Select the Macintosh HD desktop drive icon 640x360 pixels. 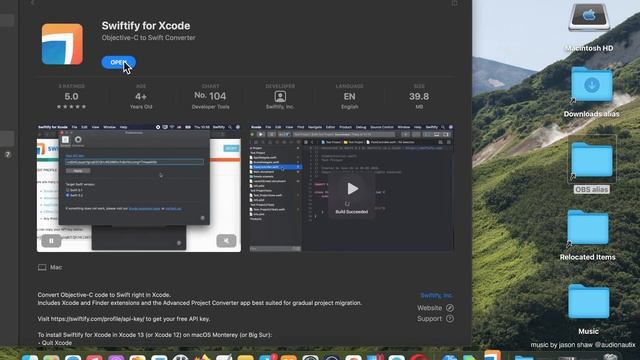[x=589, y=17]
